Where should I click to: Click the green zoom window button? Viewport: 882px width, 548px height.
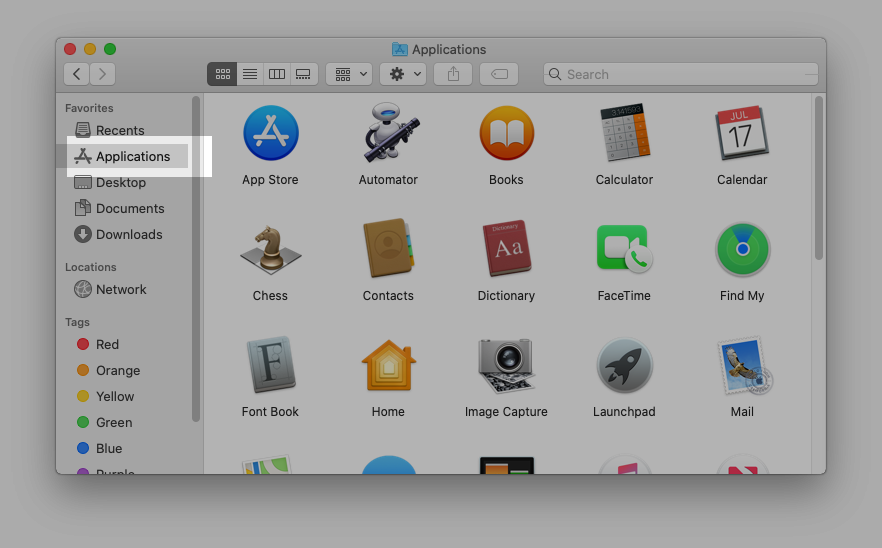[x=110, y=49]
